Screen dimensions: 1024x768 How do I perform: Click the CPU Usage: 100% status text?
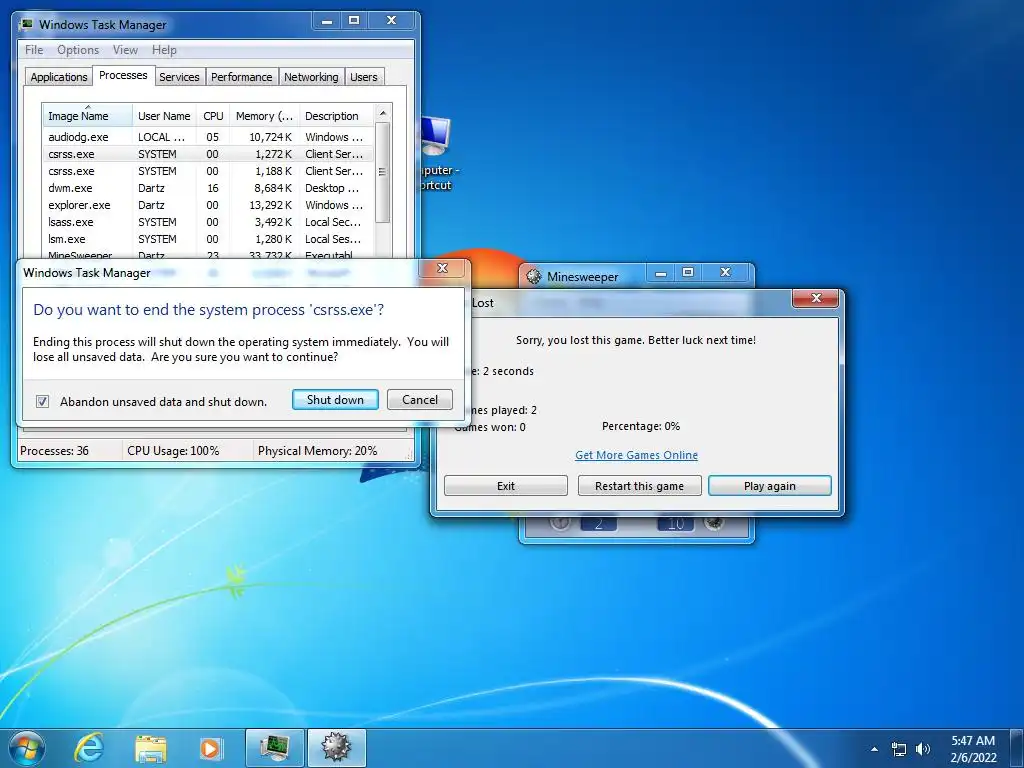tap(173, 451)
